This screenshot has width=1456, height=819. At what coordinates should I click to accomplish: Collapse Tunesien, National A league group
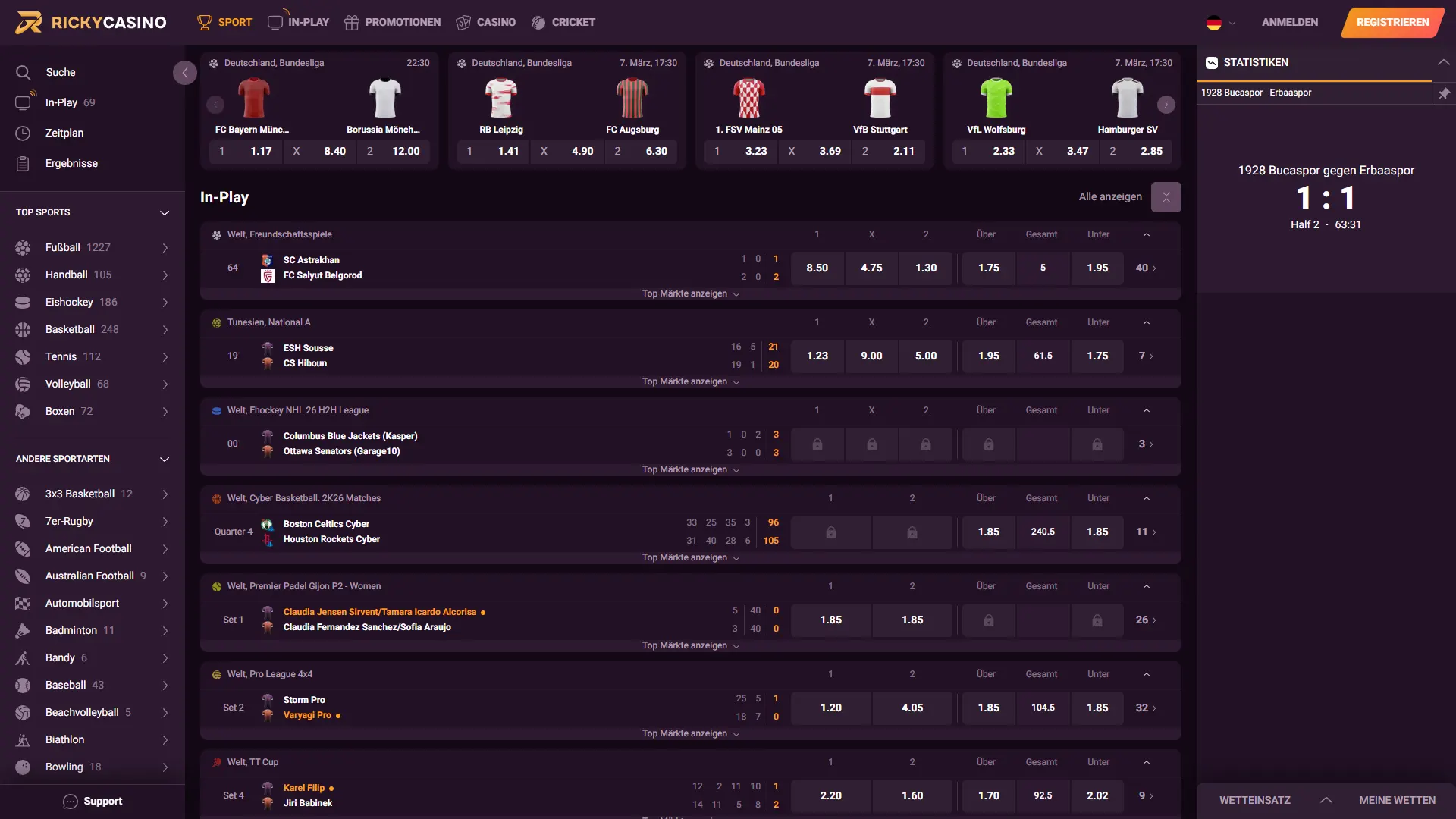[1147, 322]
